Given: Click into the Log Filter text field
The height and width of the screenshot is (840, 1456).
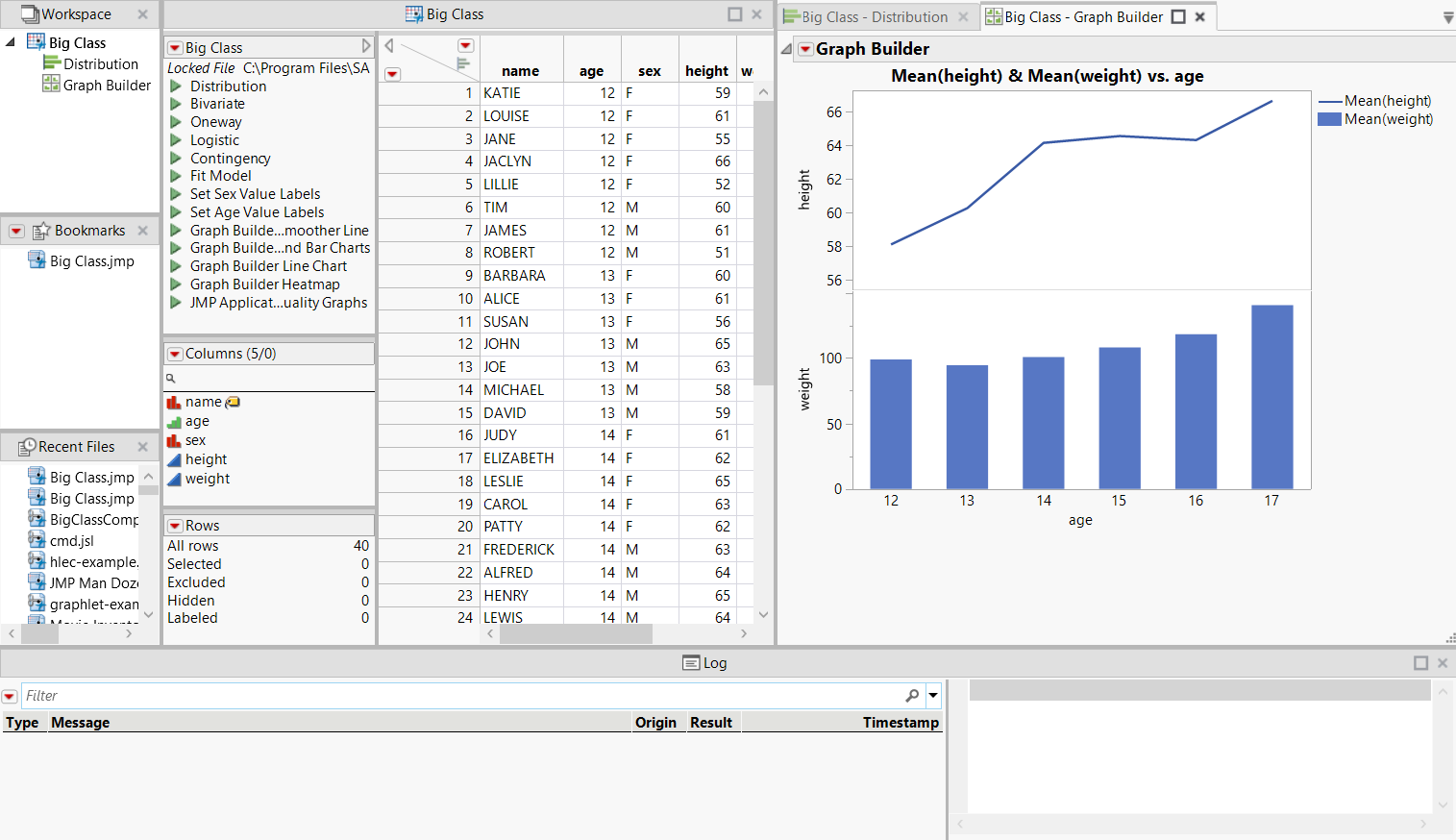Looking at the screenshot, I should (461, 695).
